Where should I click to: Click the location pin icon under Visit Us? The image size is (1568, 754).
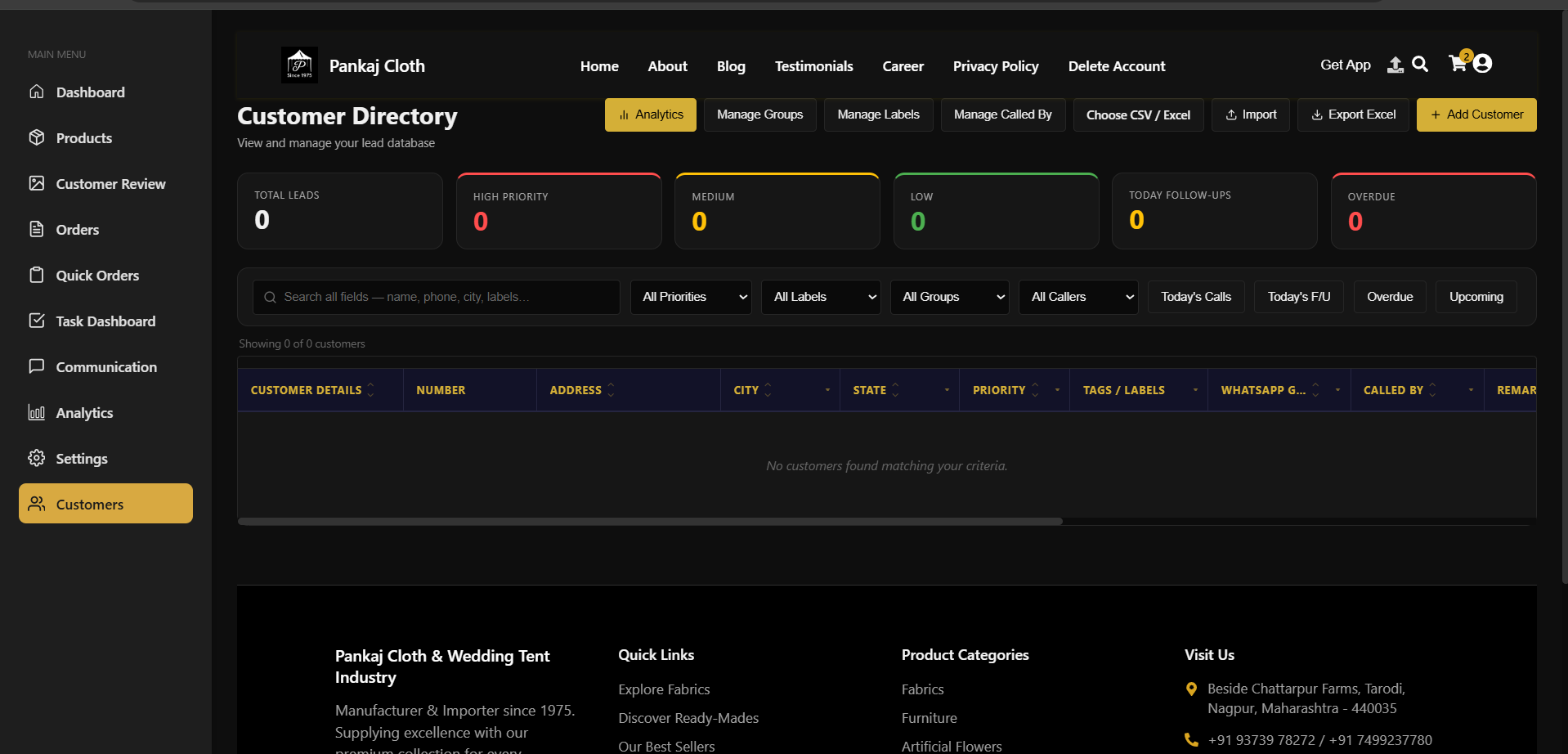pos(1191,689)
